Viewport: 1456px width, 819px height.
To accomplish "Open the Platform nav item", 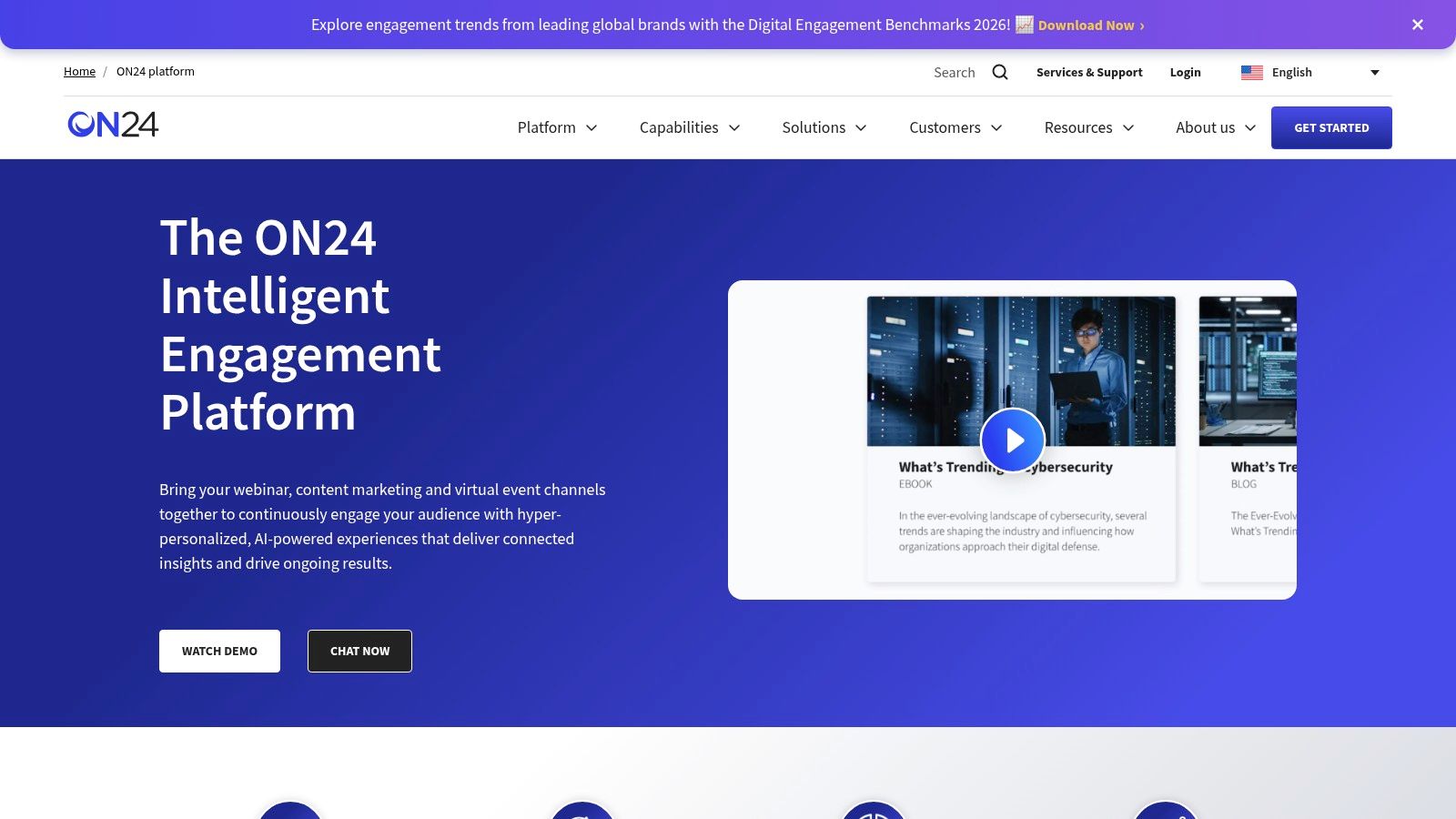I will [x=546, y=127].
